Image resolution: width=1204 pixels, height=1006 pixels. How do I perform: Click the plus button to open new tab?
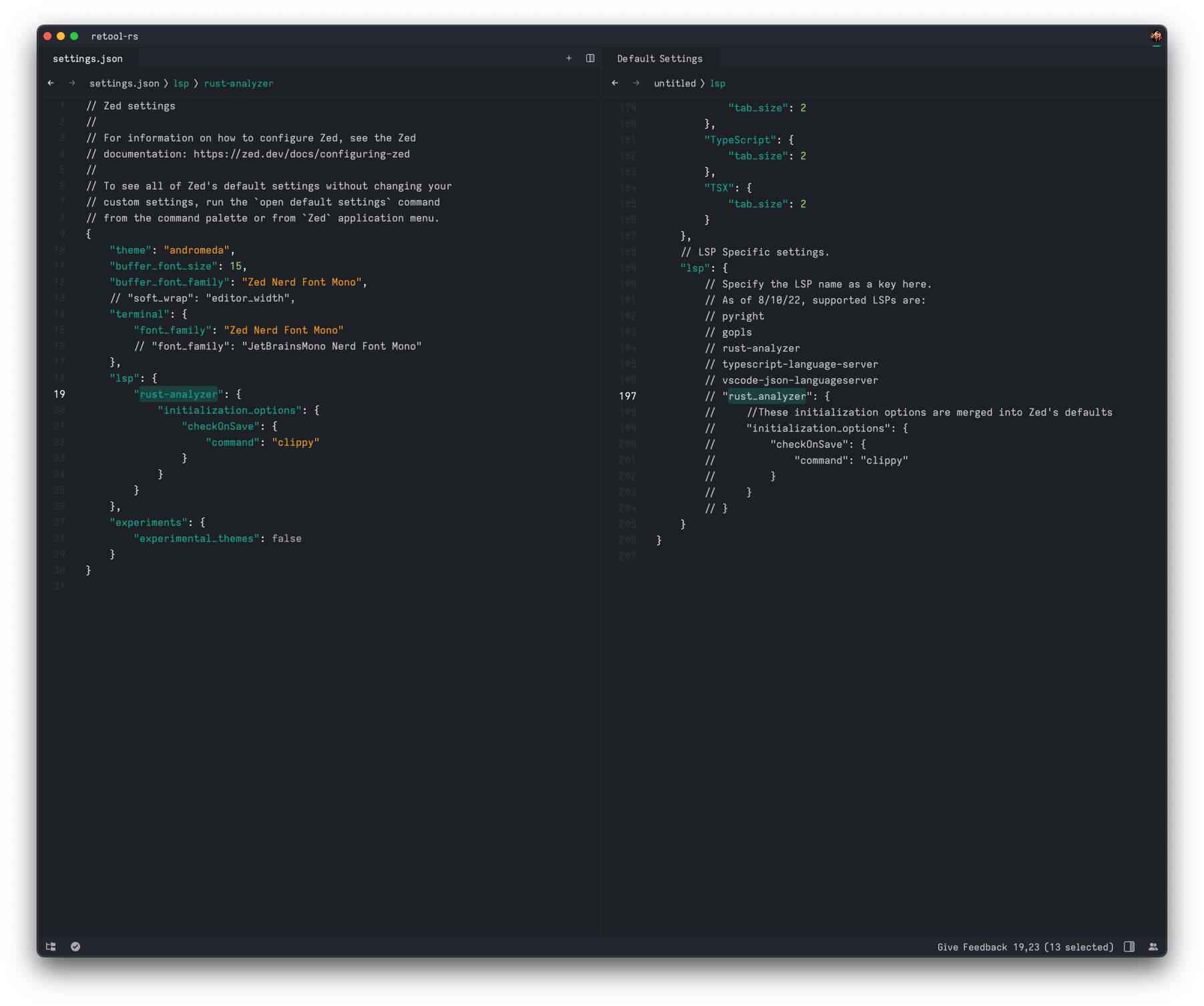pos(569,58)
